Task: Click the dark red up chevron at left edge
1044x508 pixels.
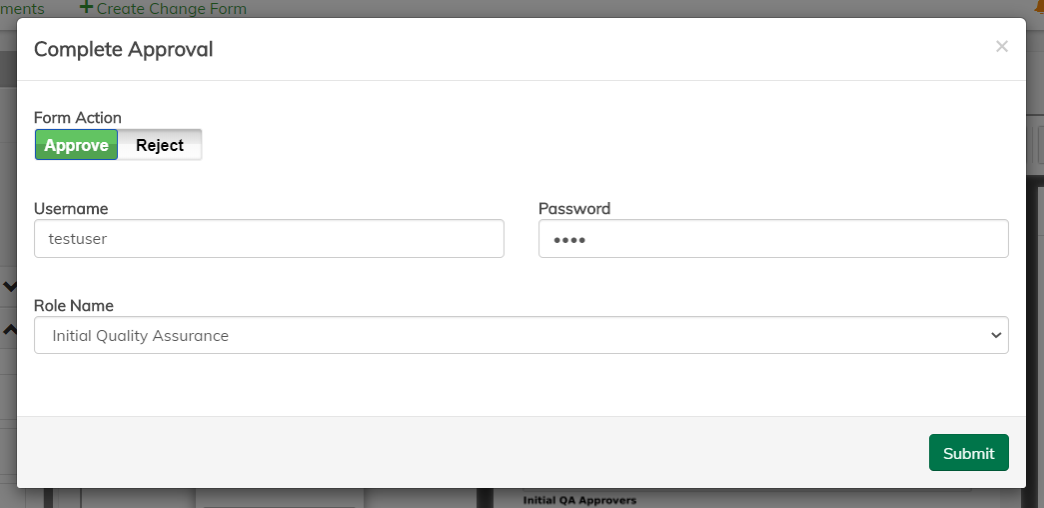Action: tap(10, 328)
